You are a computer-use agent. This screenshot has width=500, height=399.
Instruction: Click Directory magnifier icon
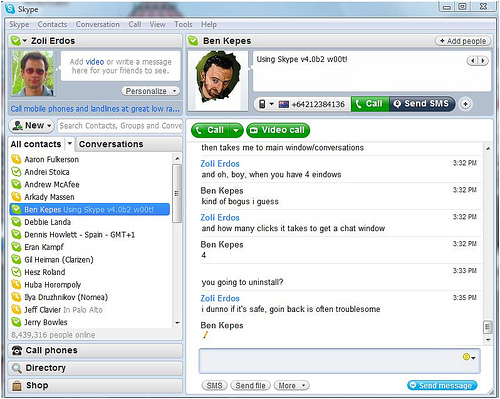coord(17,368)
